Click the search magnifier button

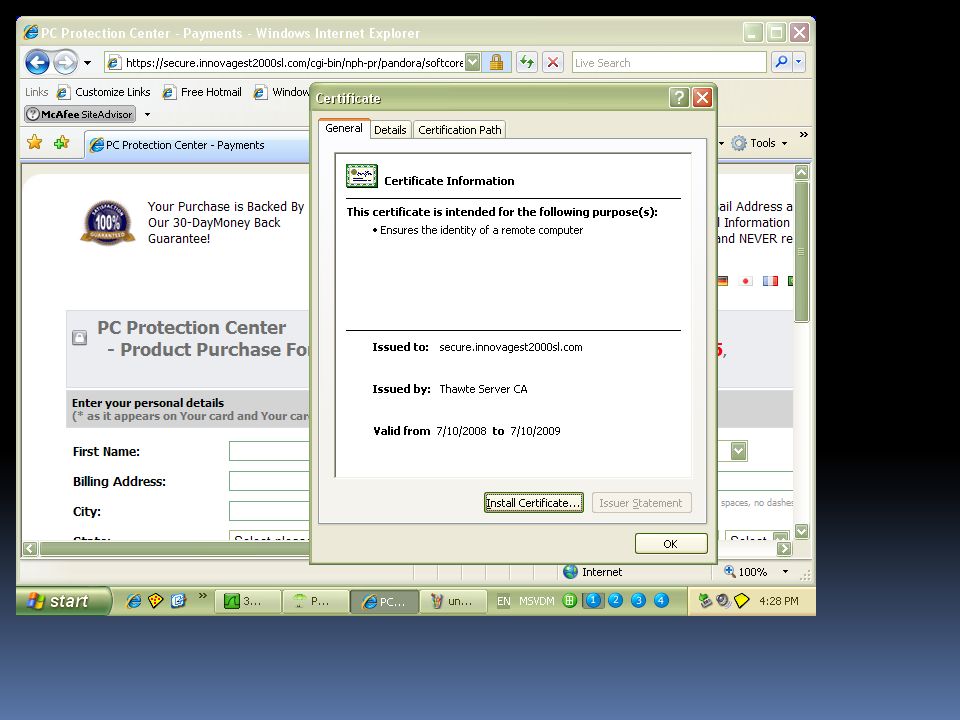[x=781, y=62]
